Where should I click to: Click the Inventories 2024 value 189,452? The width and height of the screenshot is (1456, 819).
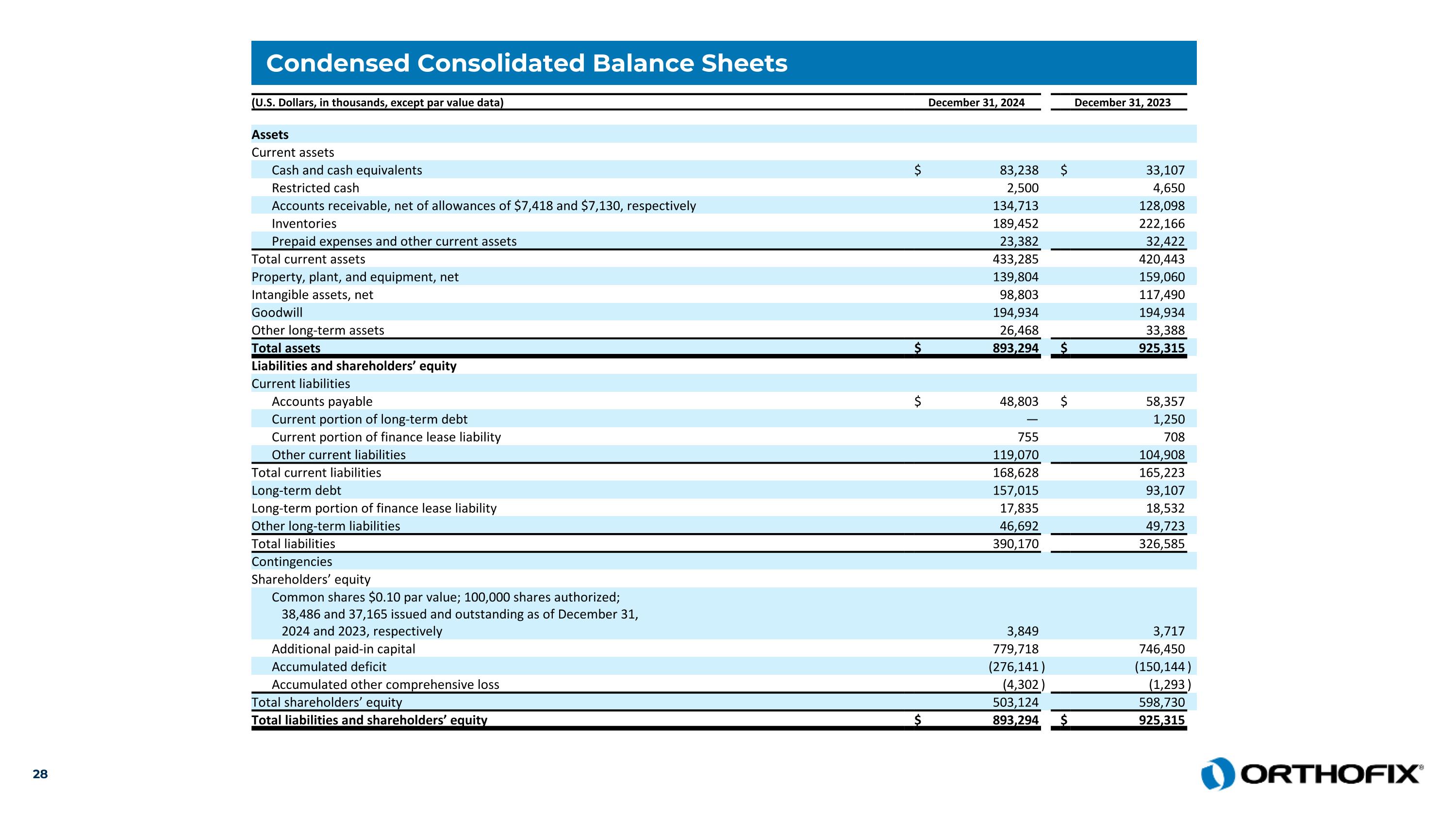[1015, 223]
